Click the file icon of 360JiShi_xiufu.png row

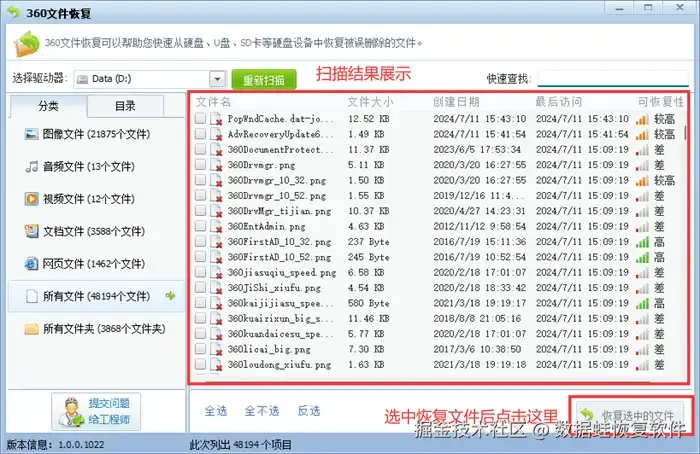217,288
